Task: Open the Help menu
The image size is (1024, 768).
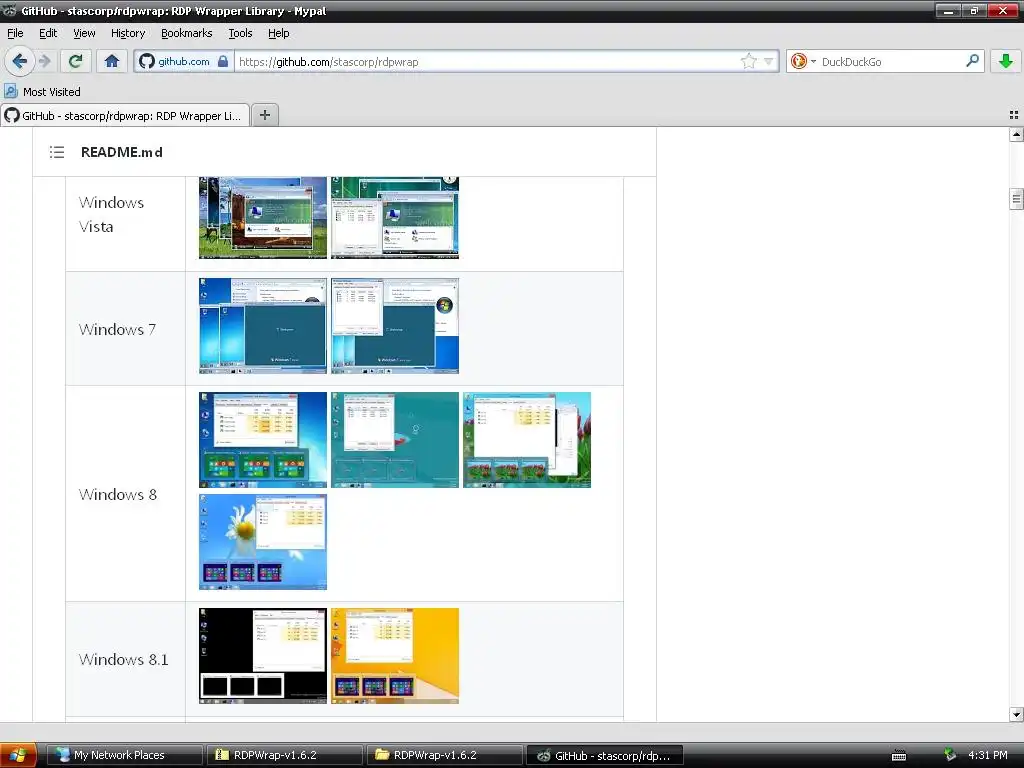Action: [x=278, y=33]
